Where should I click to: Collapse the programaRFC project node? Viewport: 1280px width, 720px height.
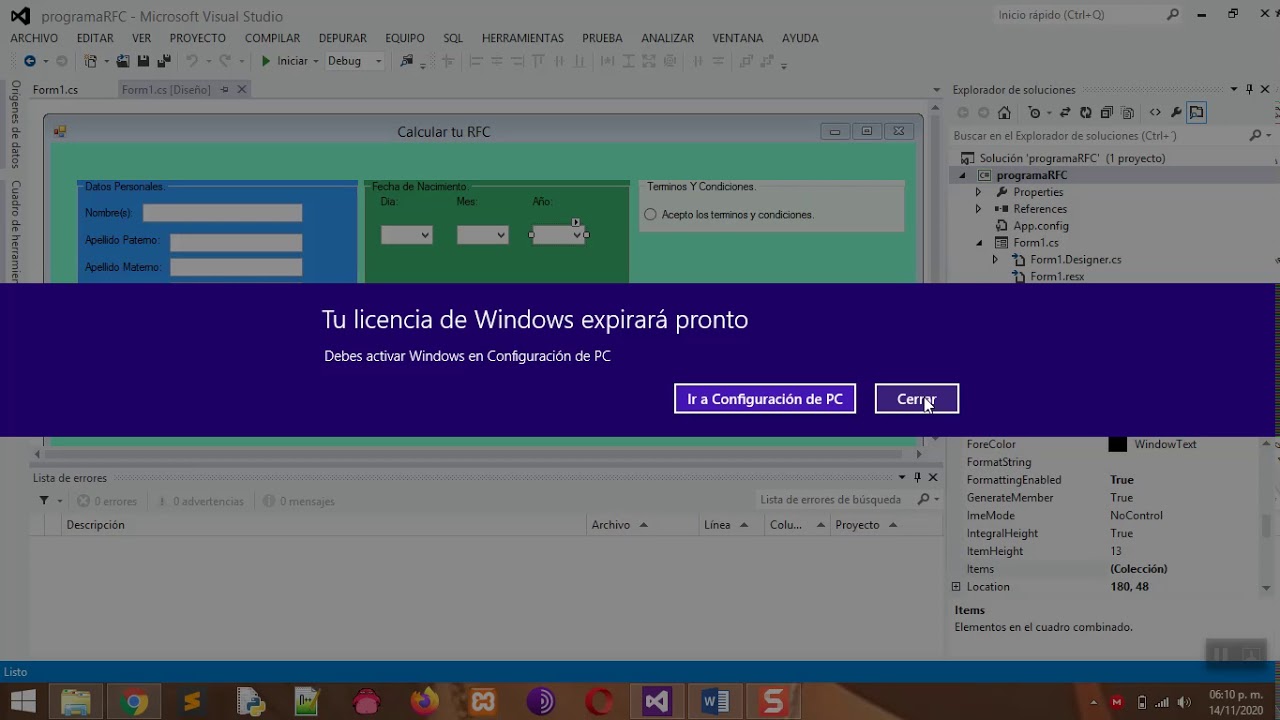coord(962,175)
